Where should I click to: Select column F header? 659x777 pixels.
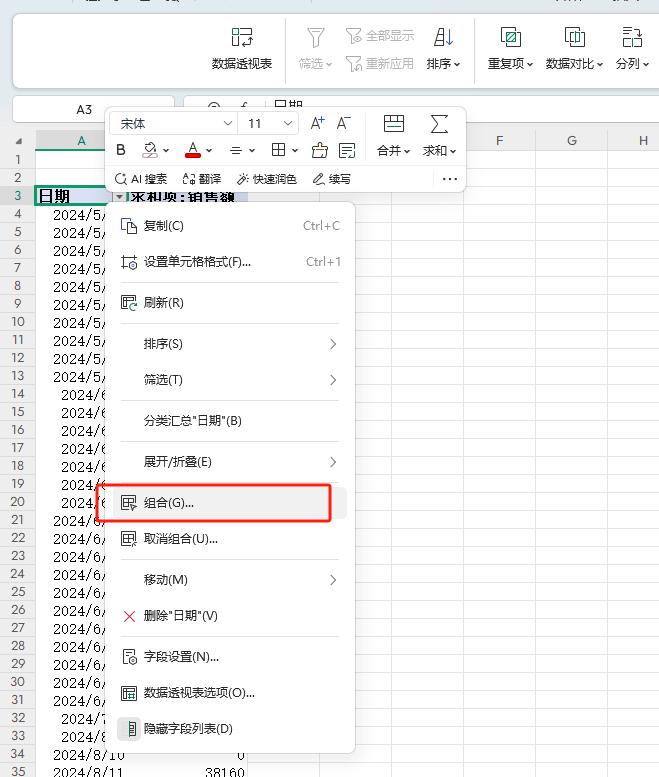coord(499,141)
